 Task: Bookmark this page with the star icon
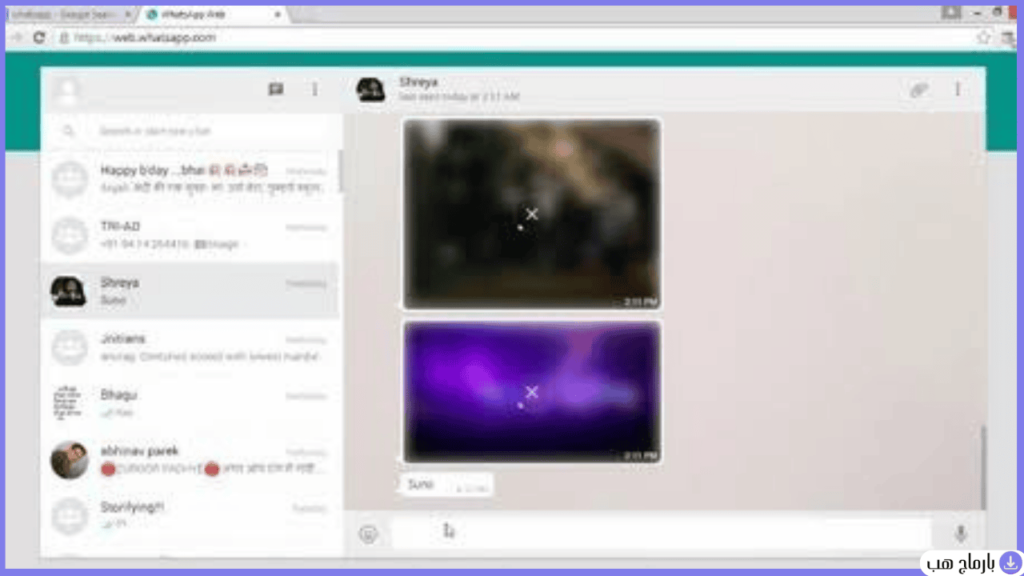click(x=983, y=37)
